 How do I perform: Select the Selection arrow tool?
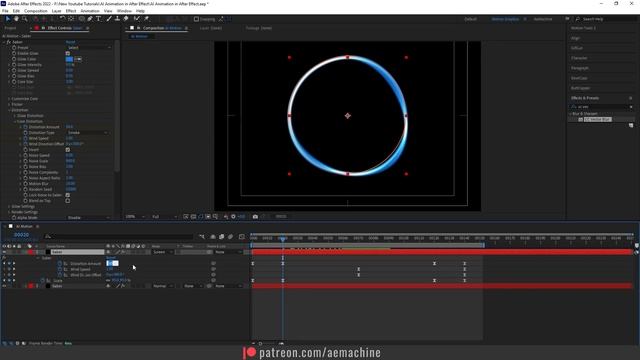click(8, 19)
